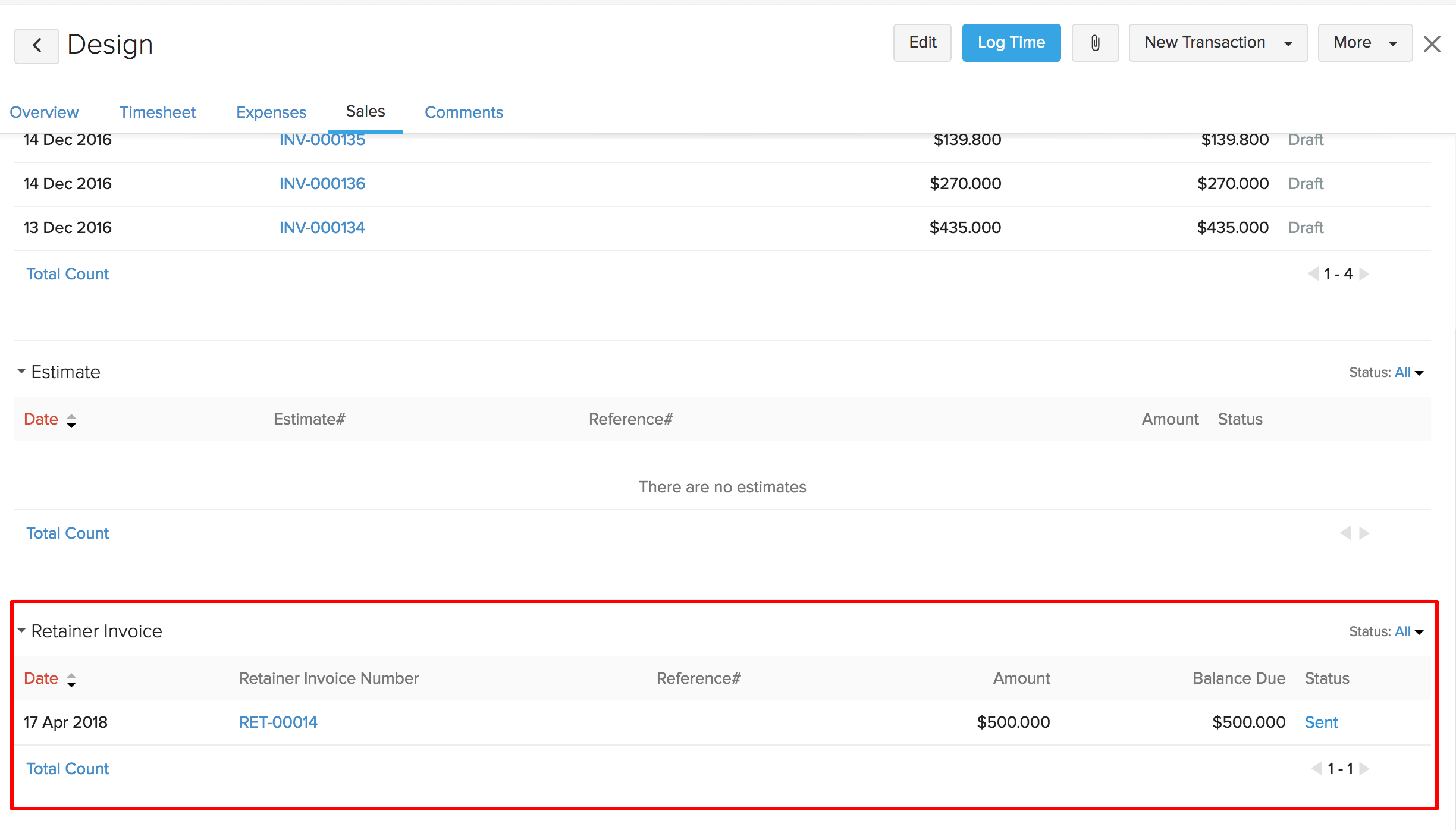The width and height of the screenshot is (1456, 830).
Task: Click Date sort arrows in Estimate table
Action: pyautogui.click(x=71, y=420)
